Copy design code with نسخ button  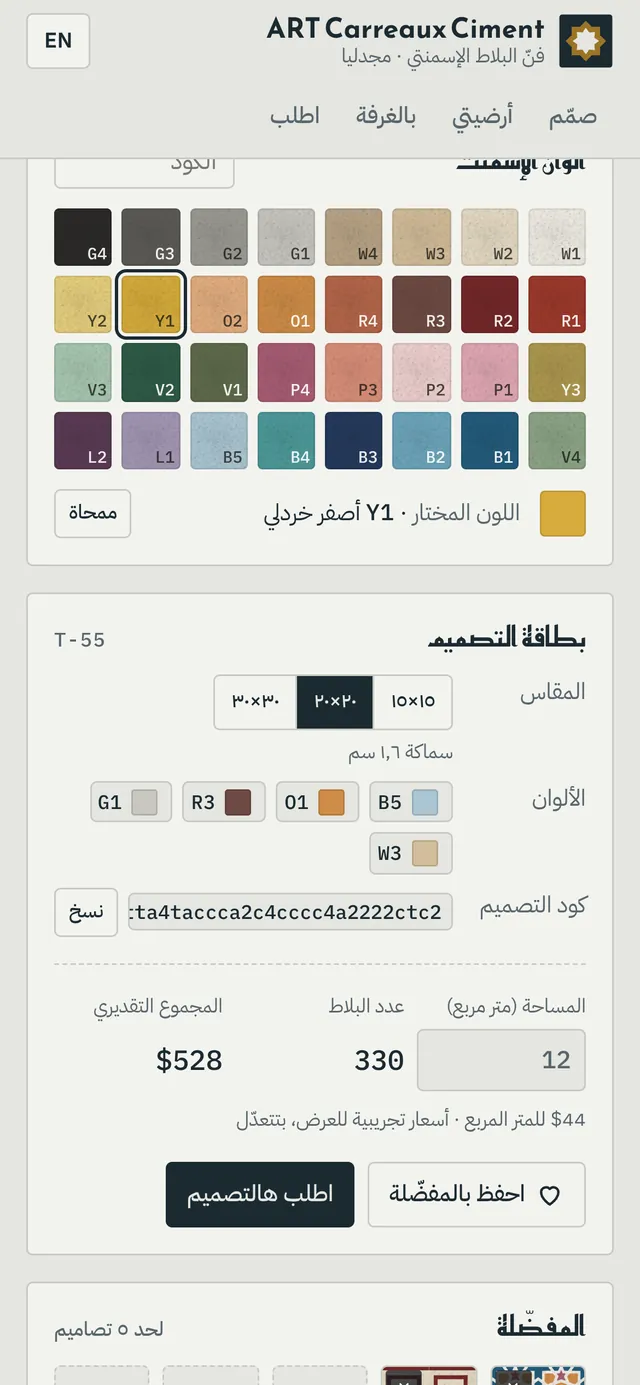point(86,912)
